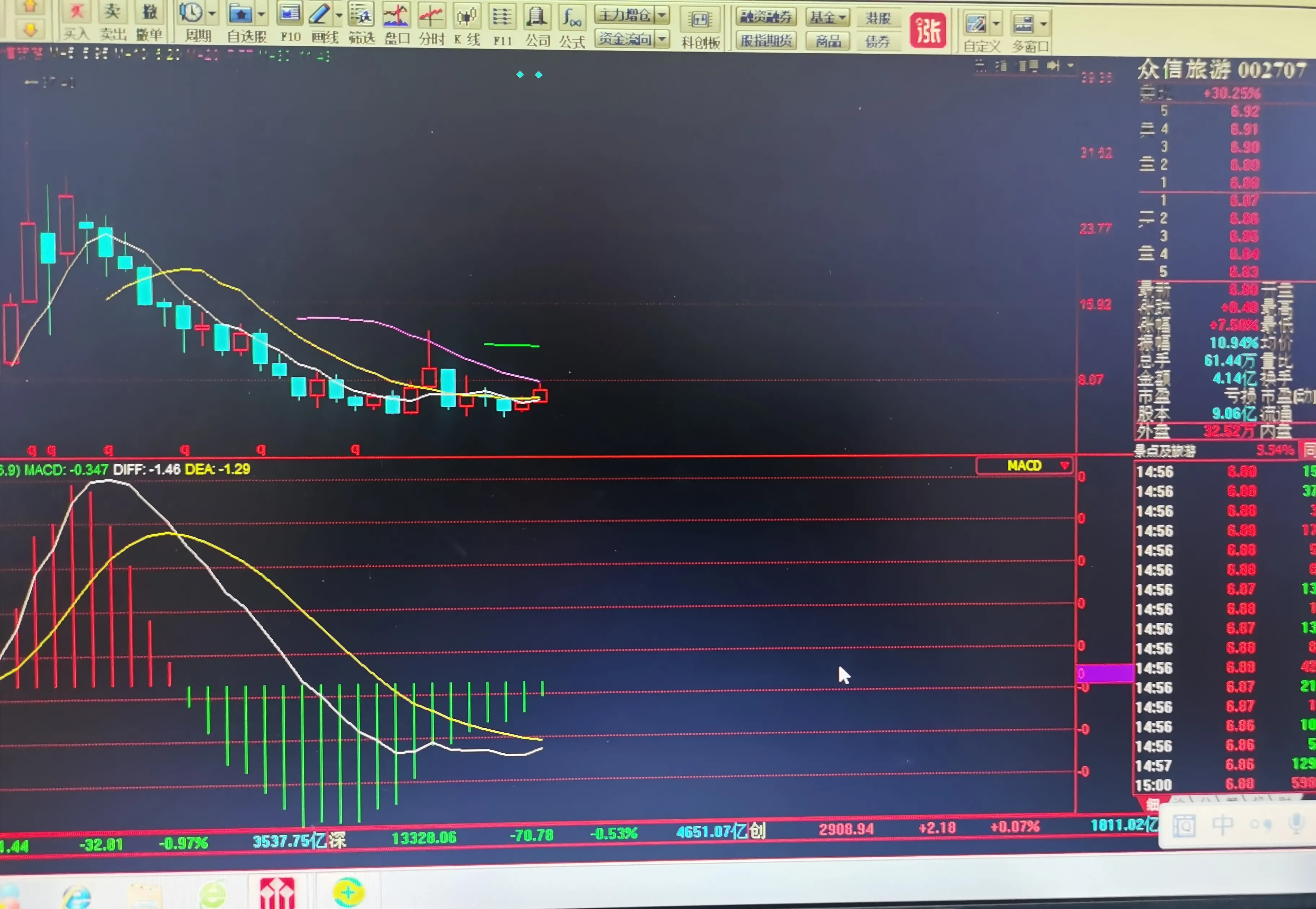This screenshot has width=1316, height=909.
Task: Click the stock name 众信旅游 002707
Action: tap(1221, 70)
